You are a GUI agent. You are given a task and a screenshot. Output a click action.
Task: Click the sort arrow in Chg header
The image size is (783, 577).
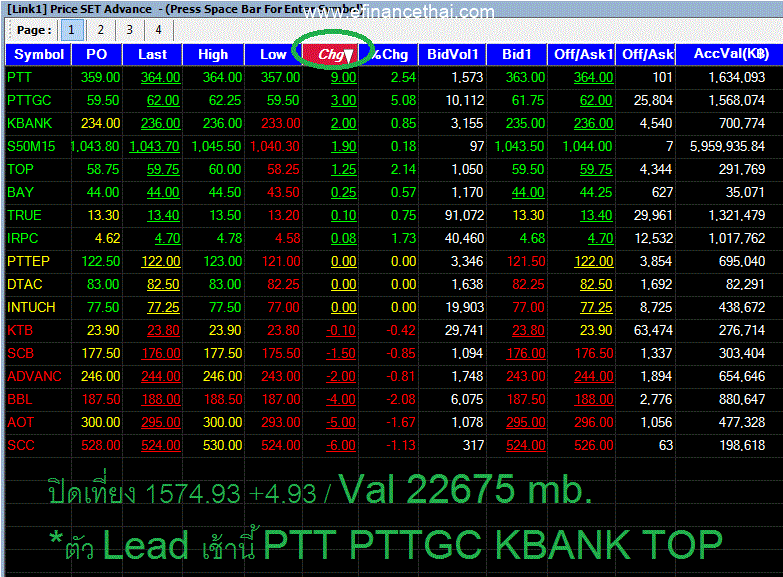pyautogui.click(x=349, y=55)
